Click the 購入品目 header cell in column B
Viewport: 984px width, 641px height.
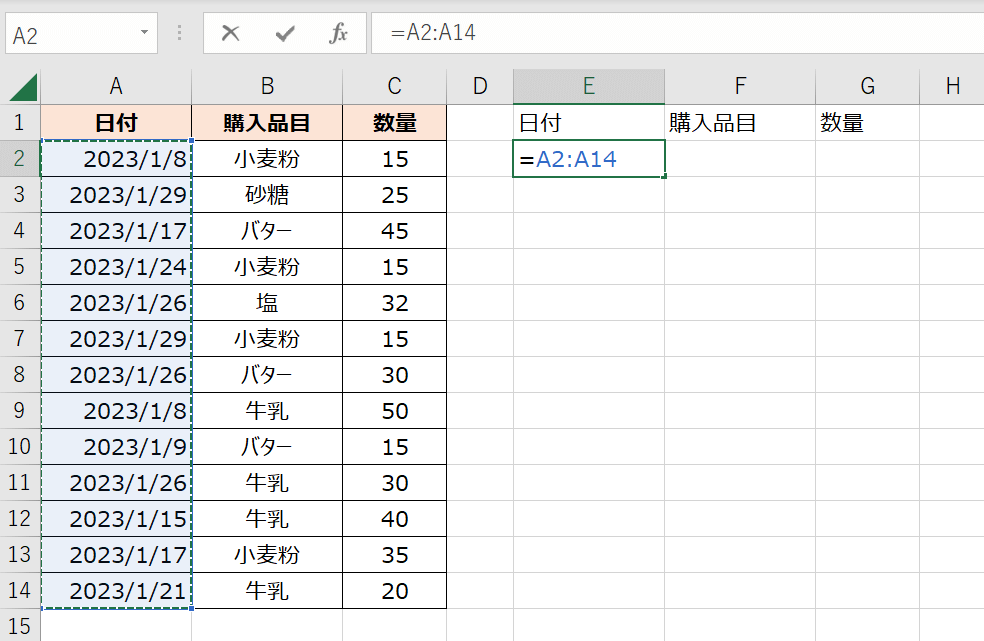pos(266,123)
